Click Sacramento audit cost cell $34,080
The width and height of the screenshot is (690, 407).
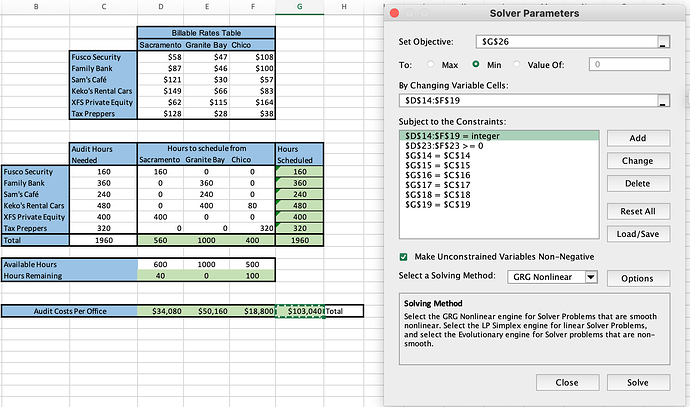coord(161,311)
